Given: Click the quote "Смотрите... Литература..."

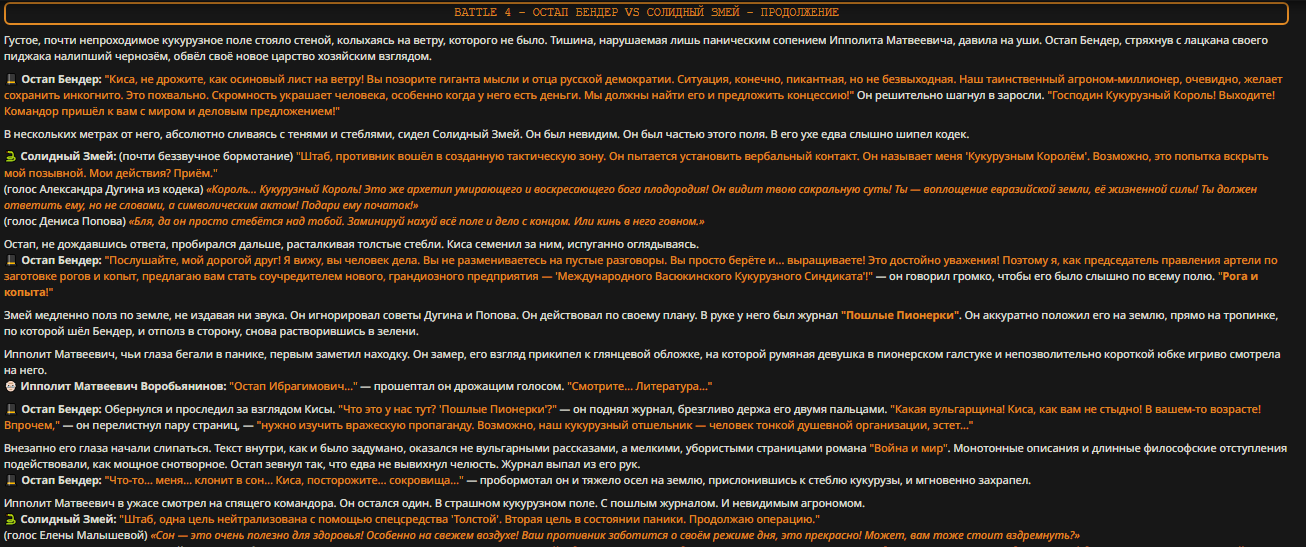Looking at the screenshot, I should click(x=640, y=386).
